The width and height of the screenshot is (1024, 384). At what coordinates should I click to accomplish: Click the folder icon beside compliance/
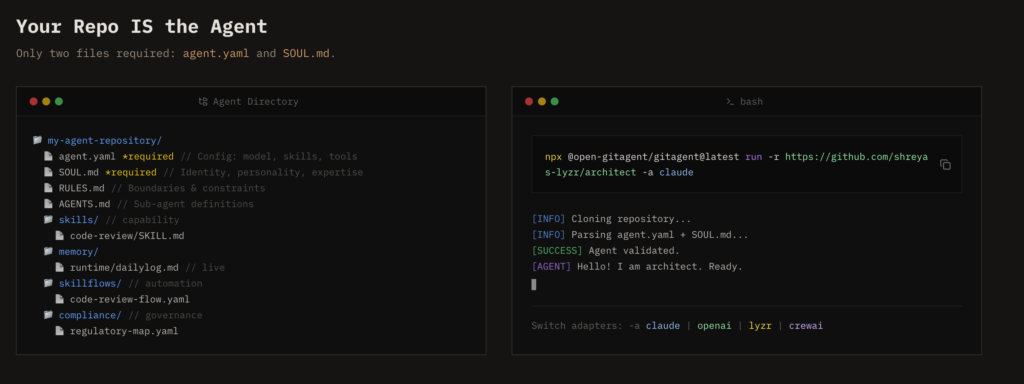(x=48, y=315)
